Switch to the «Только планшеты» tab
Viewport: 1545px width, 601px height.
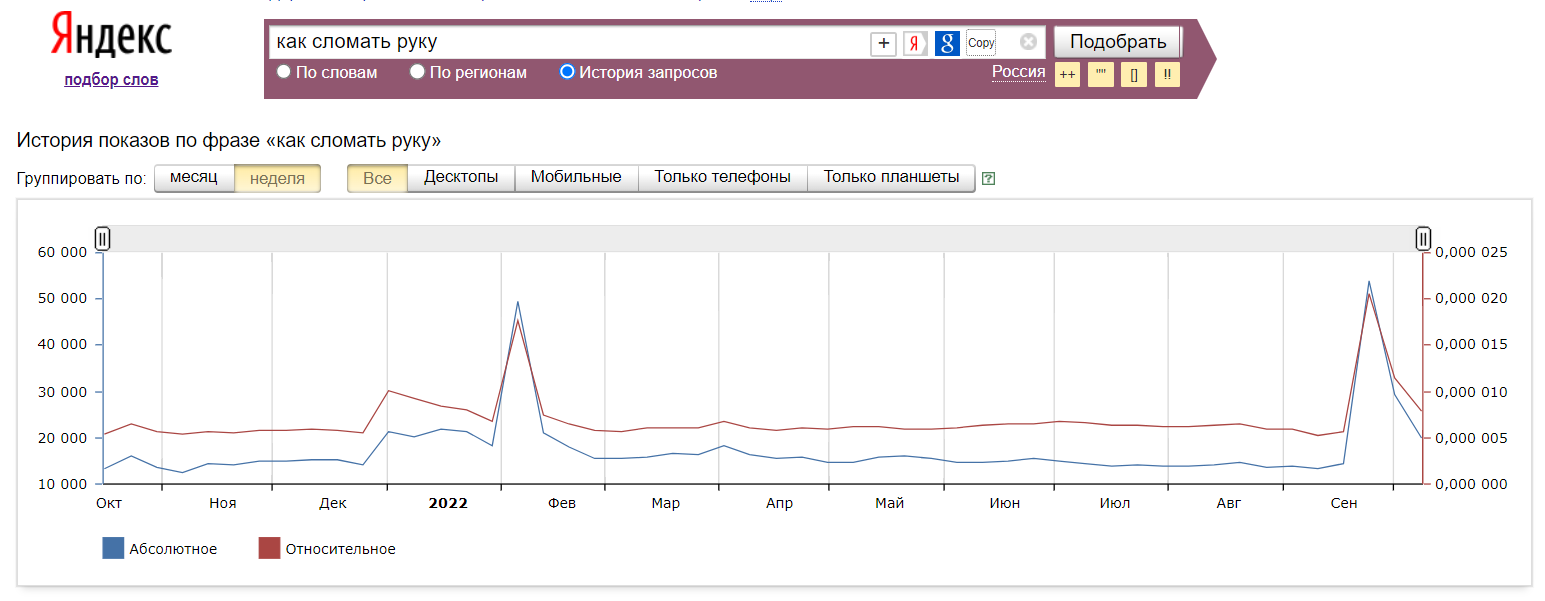click(891, 177)
